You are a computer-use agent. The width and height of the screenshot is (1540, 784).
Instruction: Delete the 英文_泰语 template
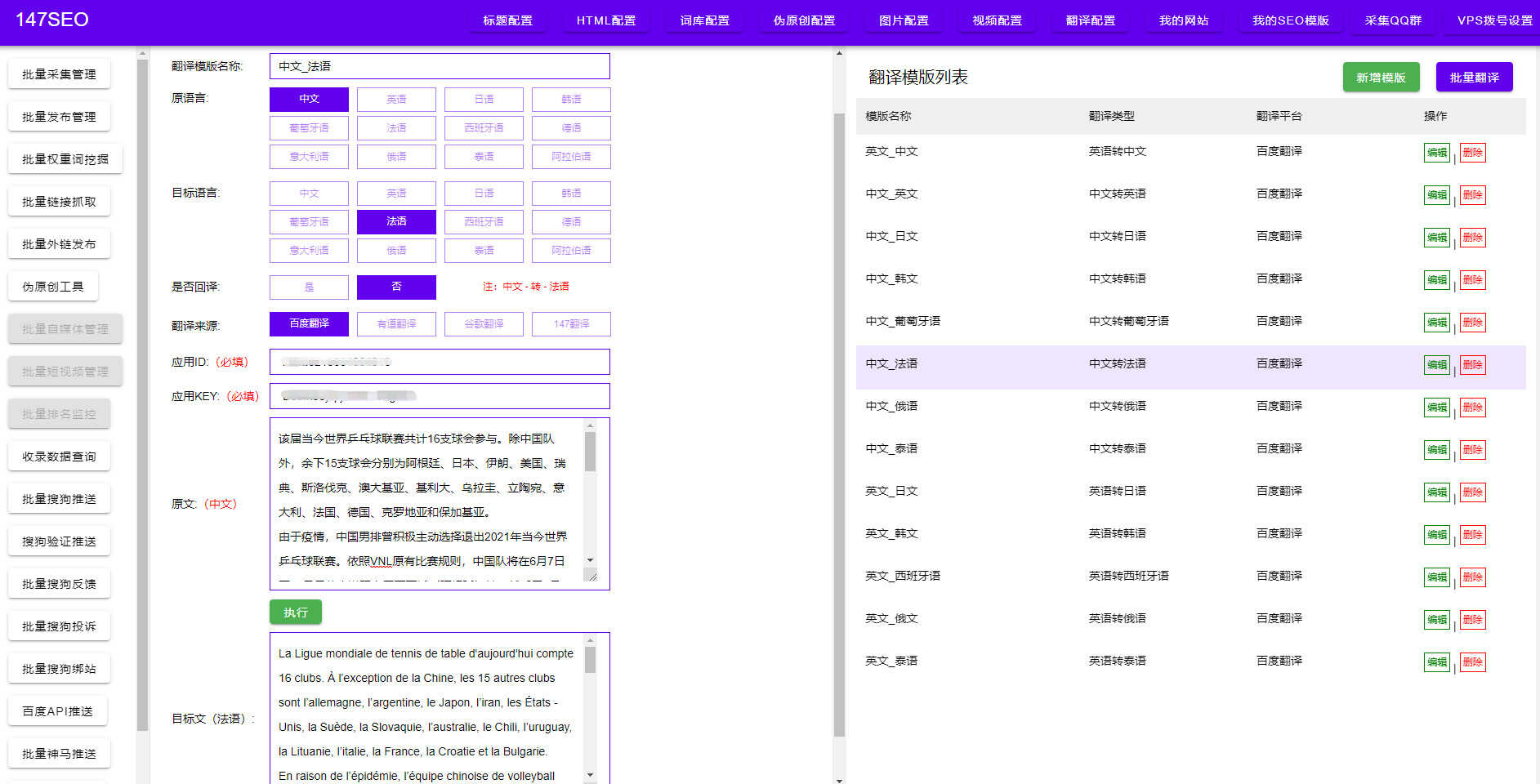coord(1472,662)
